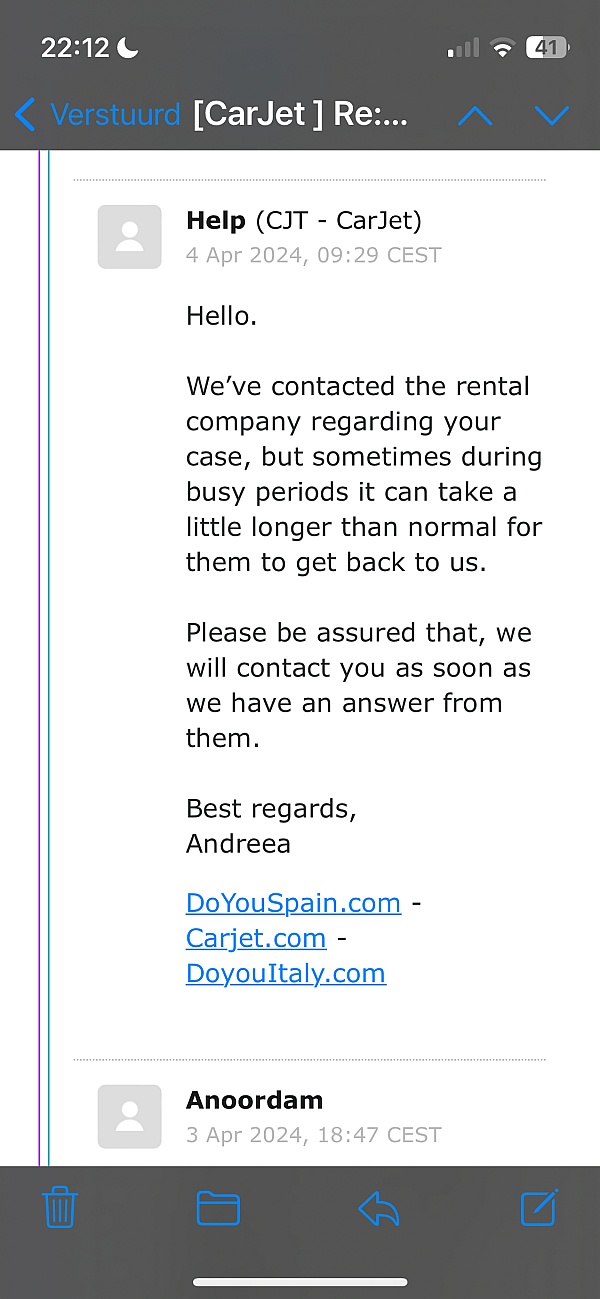Image resolution: width=600 pixels, height=1299 pixels.
Task: Go to previous message with up chevron
Action: [475, 116]
